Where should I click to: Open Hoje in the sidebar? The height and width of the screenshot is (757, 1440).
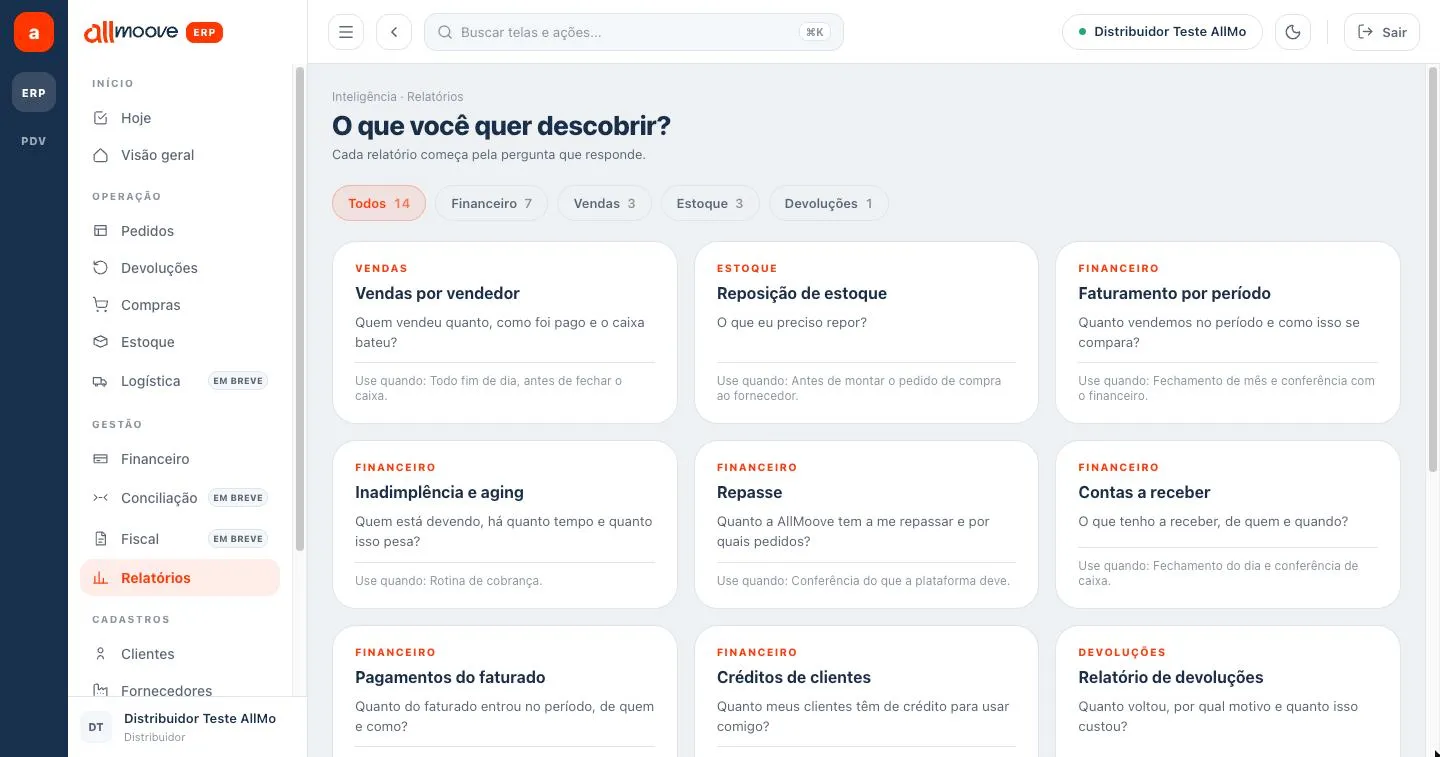180,118
